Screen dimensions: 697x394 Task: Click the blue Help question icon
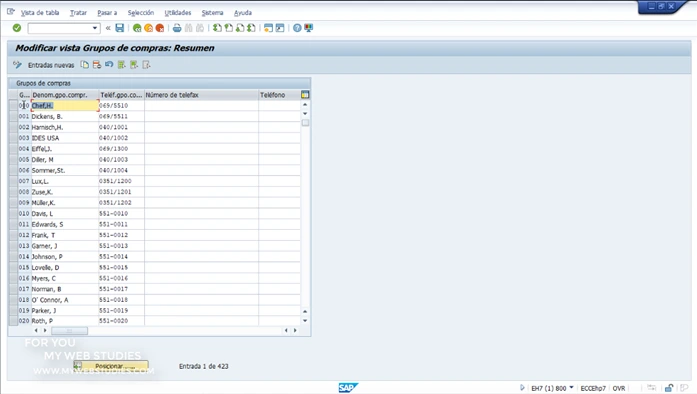(297, 28)
